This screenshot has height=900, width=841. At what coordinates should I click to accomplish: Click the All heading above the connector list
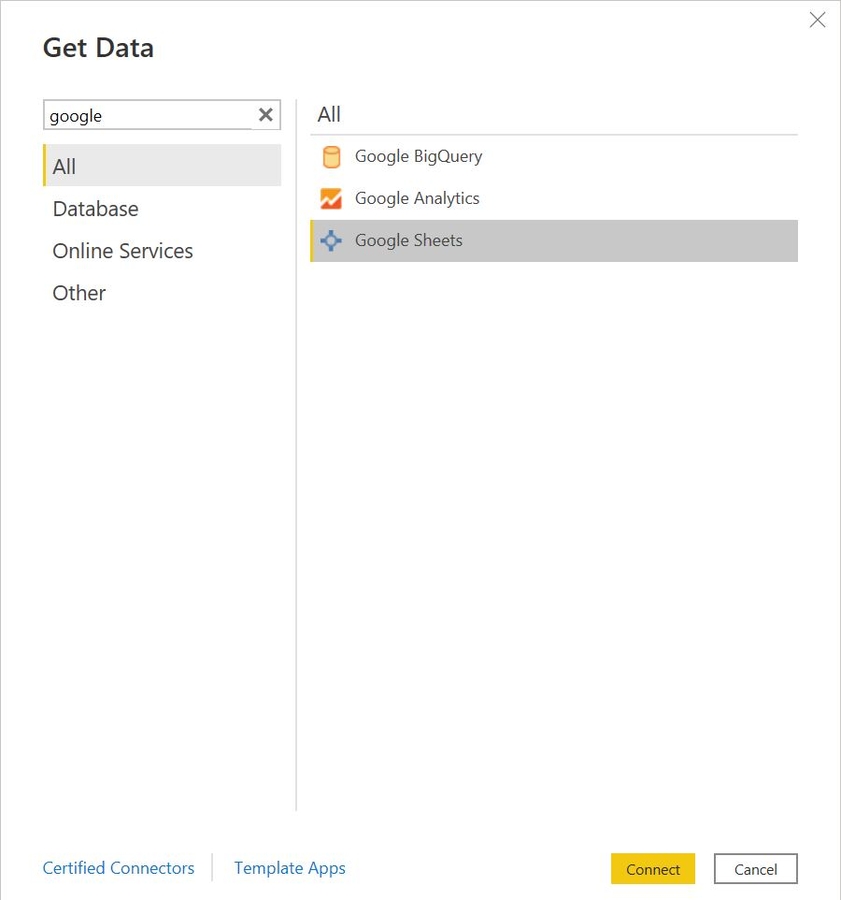point(328,114)
